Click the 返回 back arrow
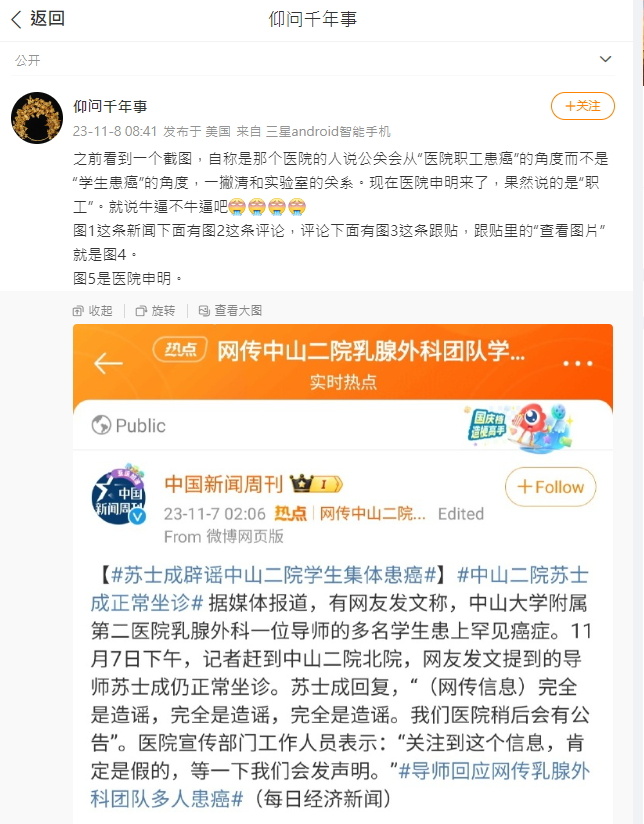Viewport: 644px width, 824px height. [37, 19]
